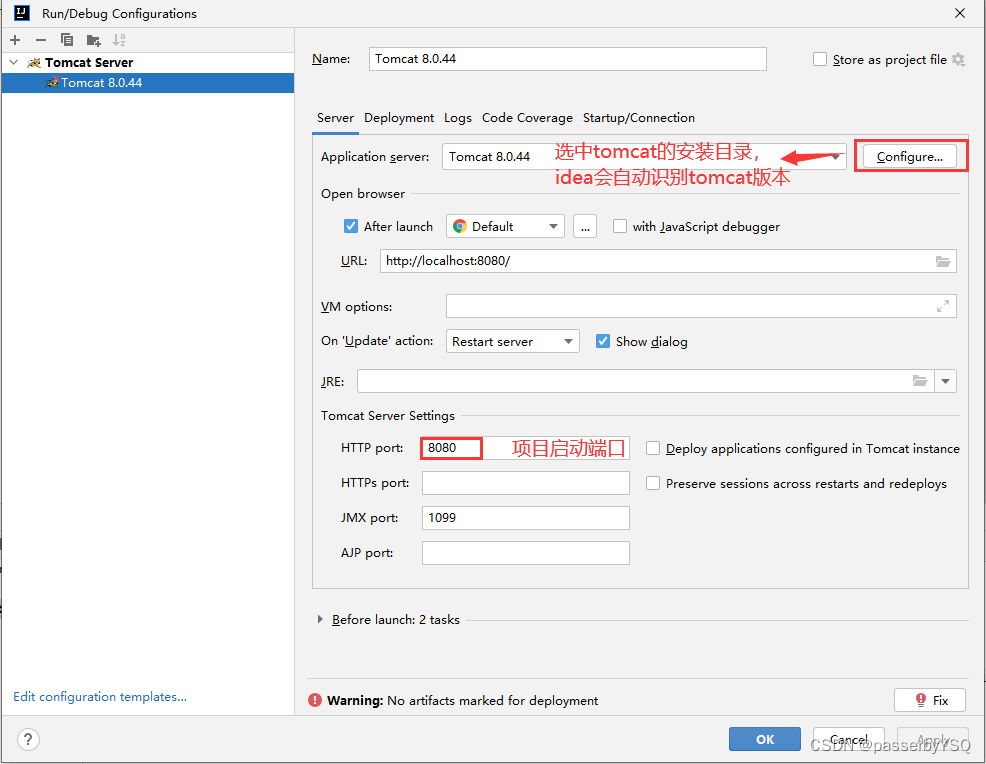The width and height of the screenshot is (986, 764).
Task: Switch to the Startup/Connection tab
Action: (638, 118)
